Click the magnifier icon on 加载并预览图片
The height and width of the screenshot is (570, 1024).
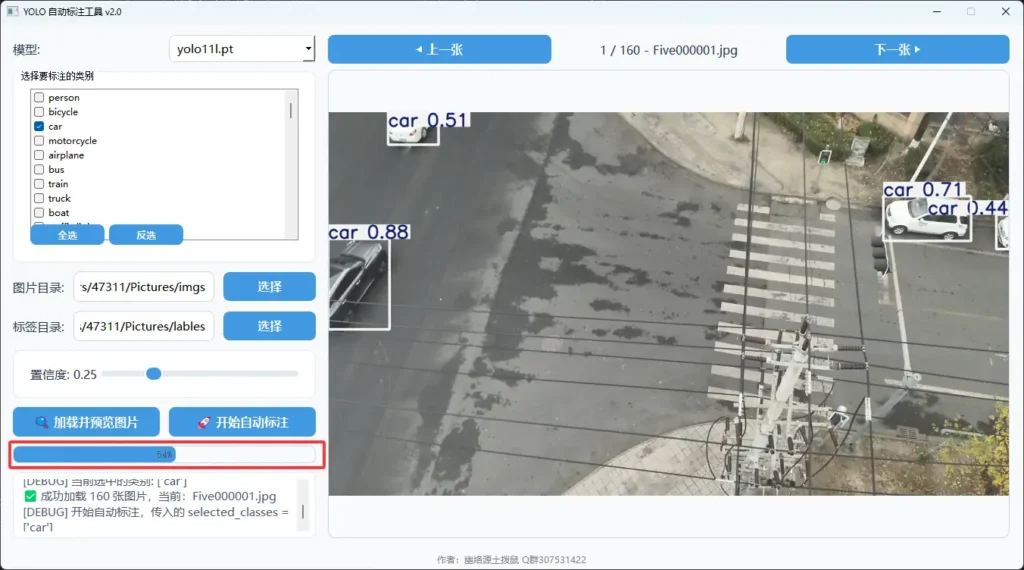click(41, 422)
